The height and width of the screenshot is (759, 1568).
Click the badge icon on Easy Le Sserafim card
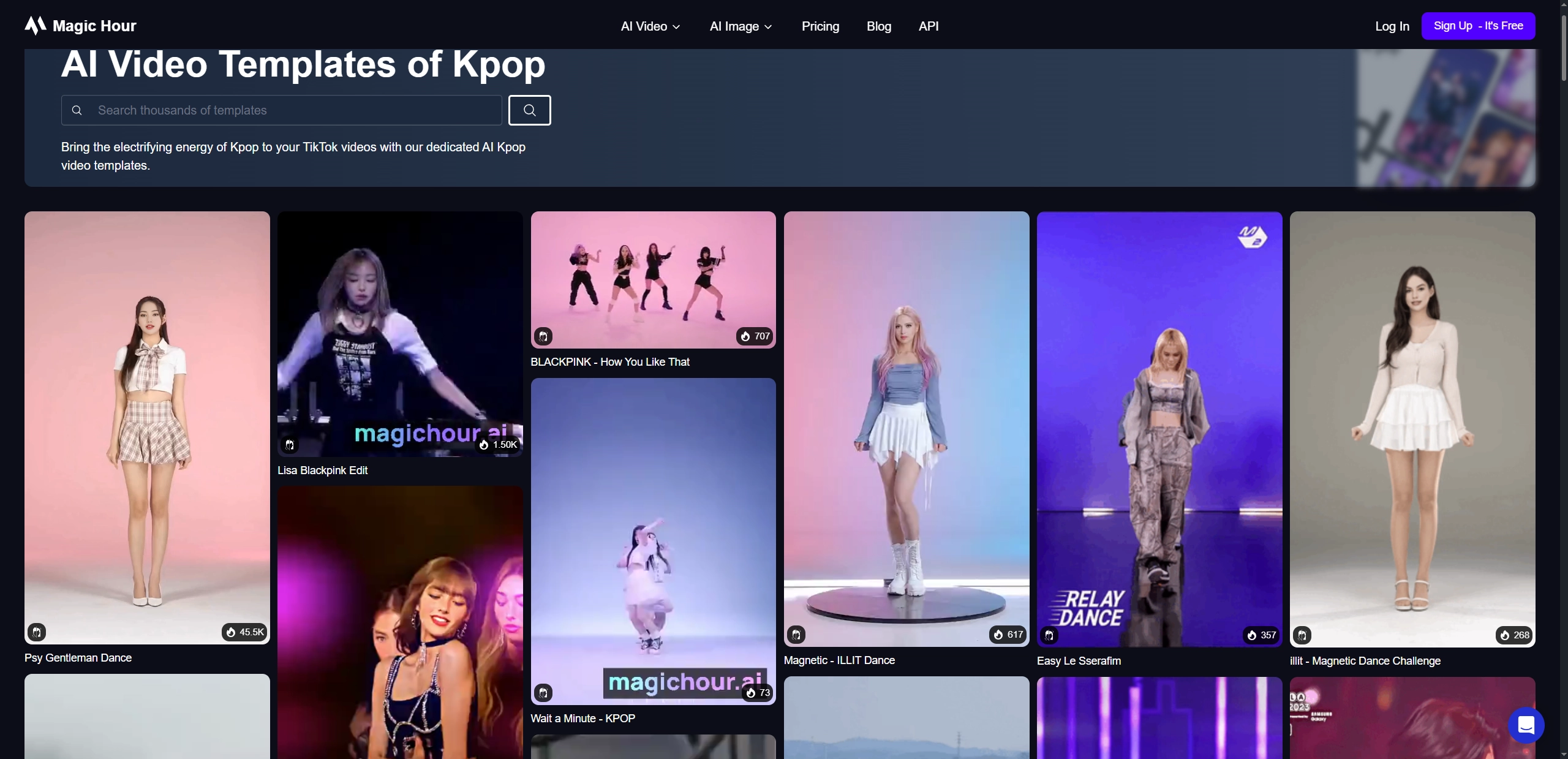coord(1050,635)
